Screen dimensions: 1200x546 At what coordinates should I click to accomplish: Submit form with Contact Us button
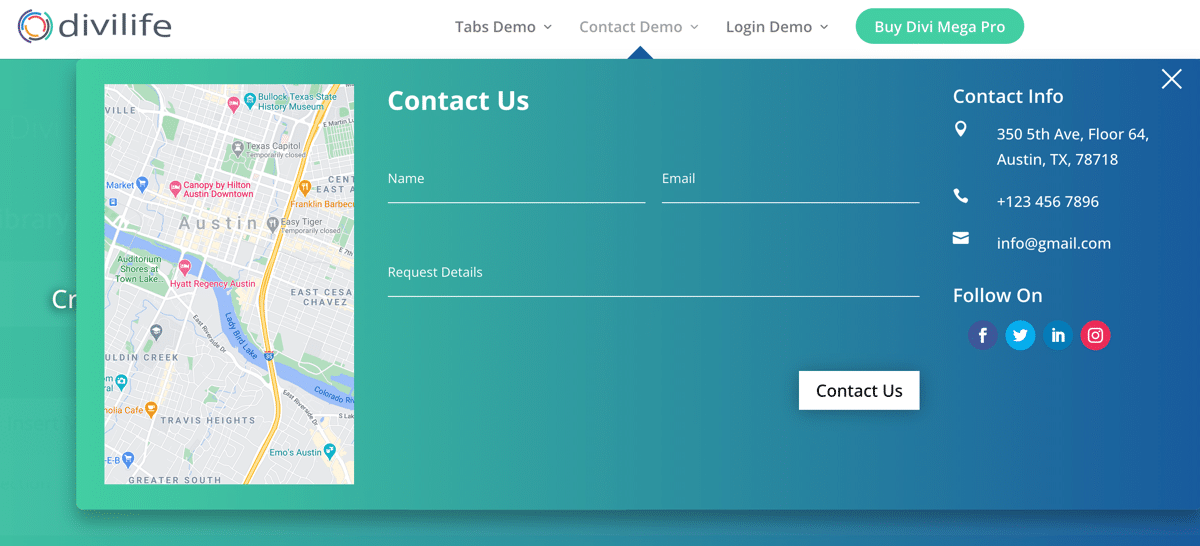click(x=859, y=391)
